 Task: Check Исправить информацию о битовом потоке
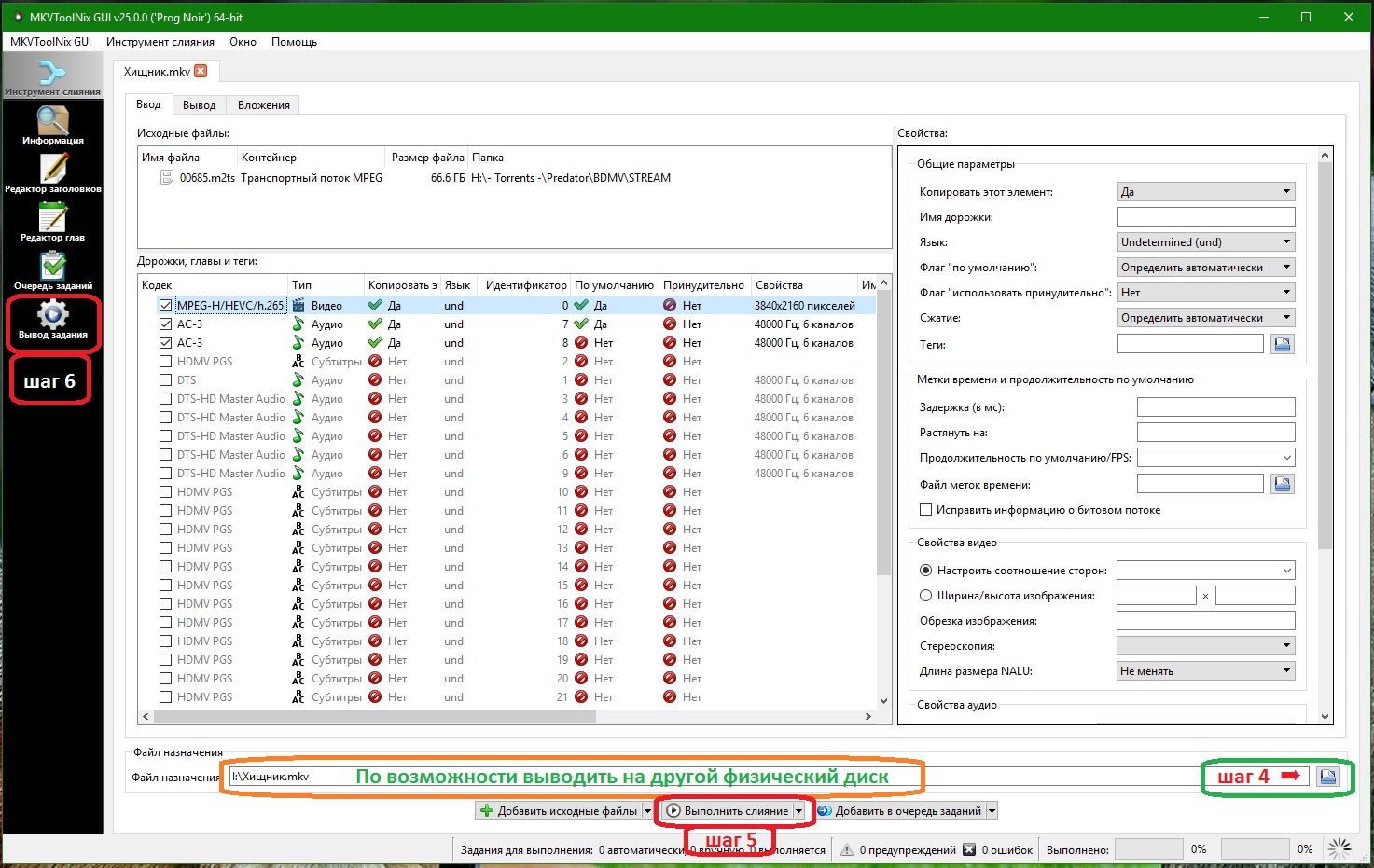click(x=926, y=510)
